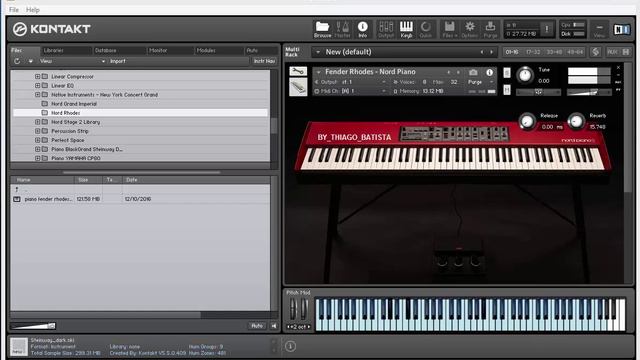Toggle the Info pane toolbar icon
Viewport: 640px width, 360px height.
(362, 29)
